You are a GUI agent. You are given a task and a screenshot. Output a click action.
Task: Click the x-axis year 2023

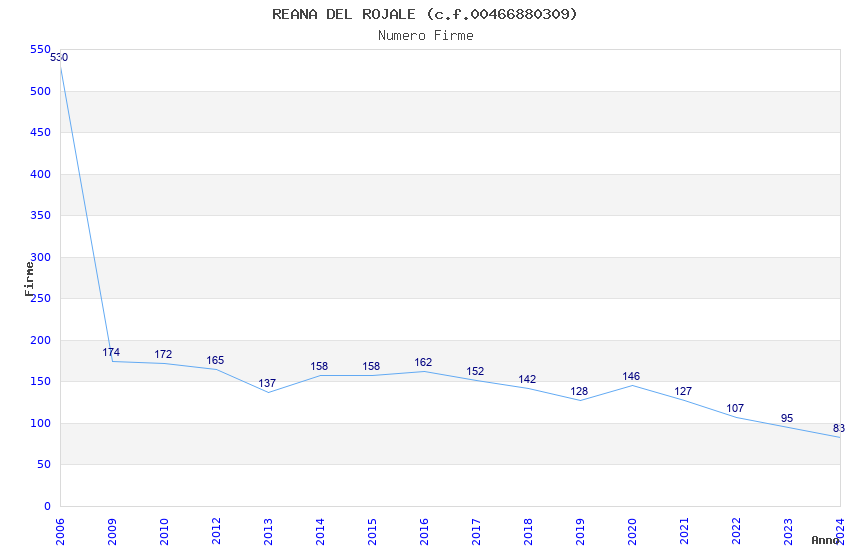tap(789, 532)
